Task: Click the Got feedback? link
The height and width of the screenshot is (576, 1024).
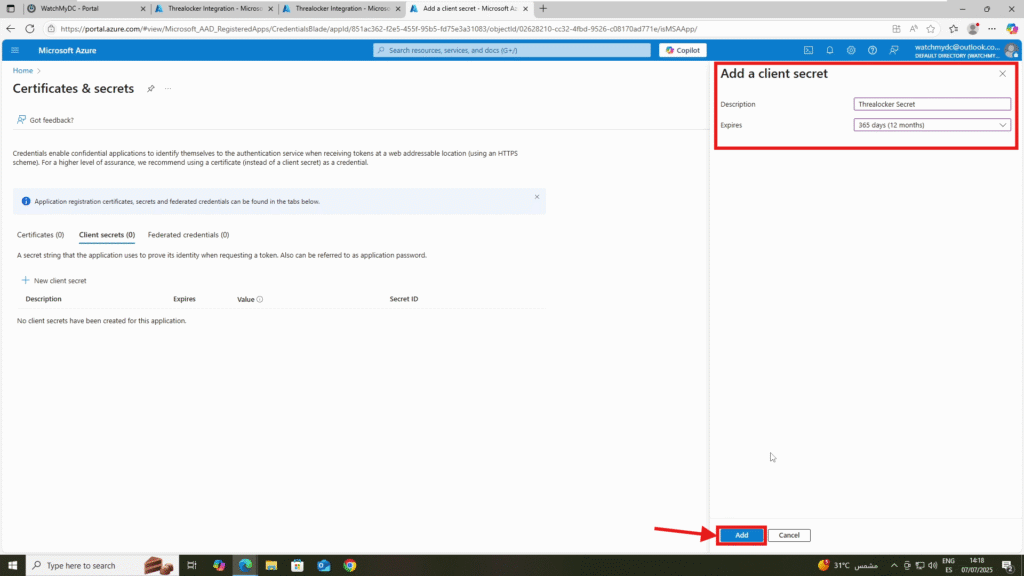Action: pos(45,120)
